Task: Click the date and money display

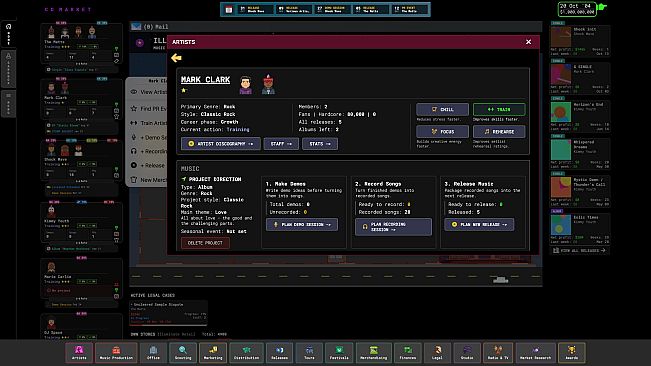Action: [x=577, y=9]
